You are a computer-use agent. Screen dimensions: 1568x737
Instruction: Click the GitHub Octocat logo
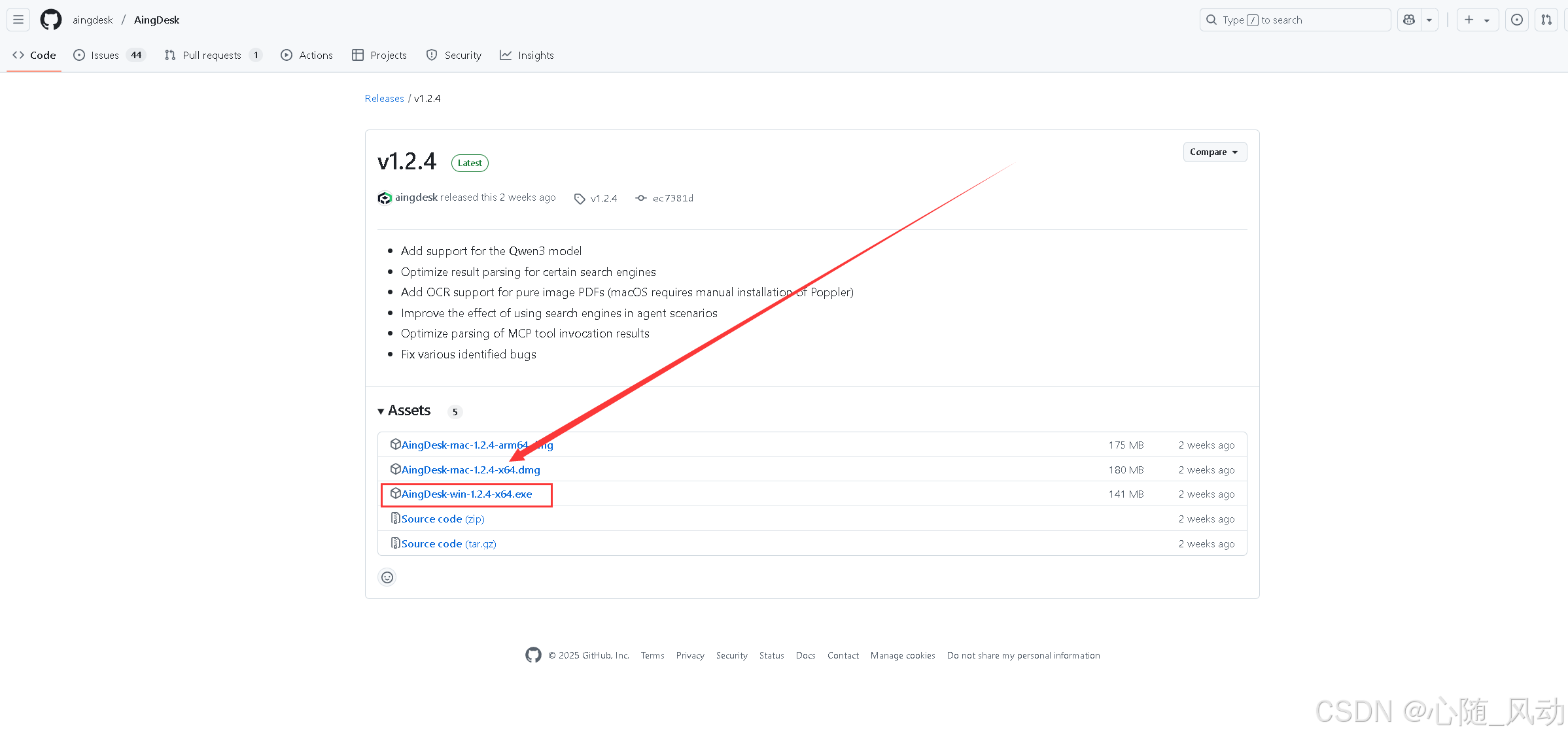click(50, 20)
